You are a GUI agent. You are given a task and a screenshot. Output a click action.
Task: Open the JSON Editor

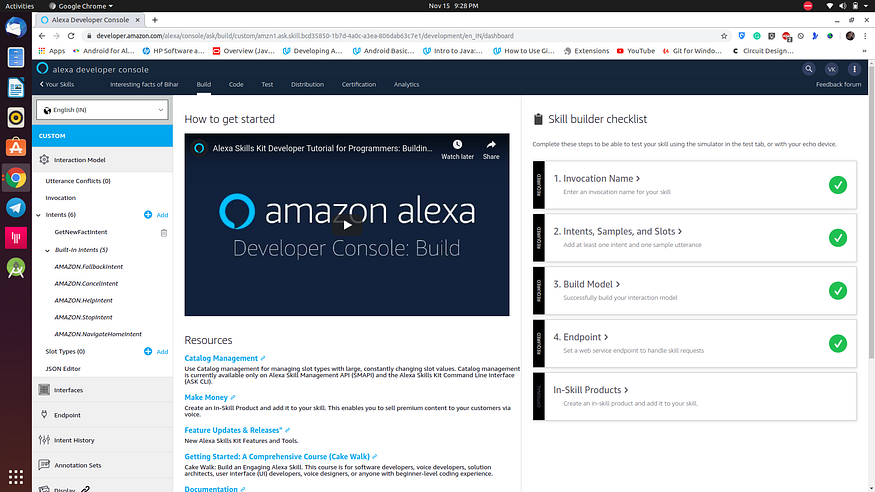click(63, 369)
